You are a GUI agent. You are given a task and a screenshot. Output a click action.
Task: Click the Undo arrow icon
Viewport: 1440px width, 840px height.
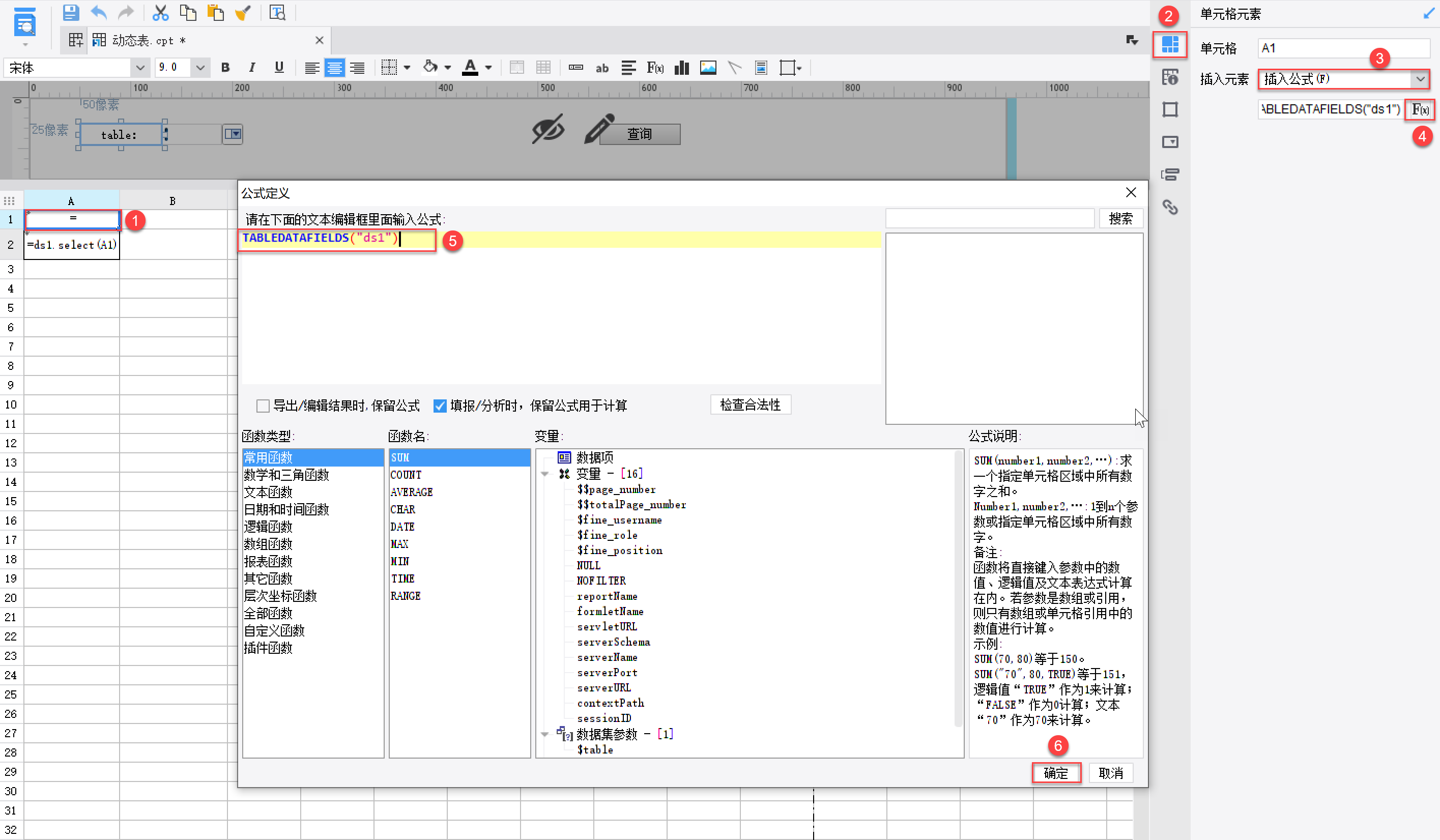pyautogui.click(x=98, y=12)
